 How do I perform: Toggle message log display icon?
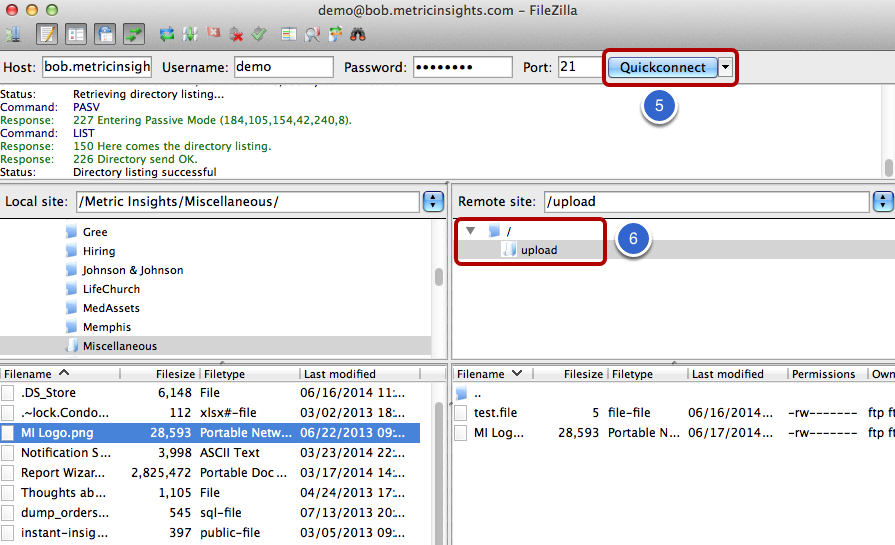pos(47,35)
